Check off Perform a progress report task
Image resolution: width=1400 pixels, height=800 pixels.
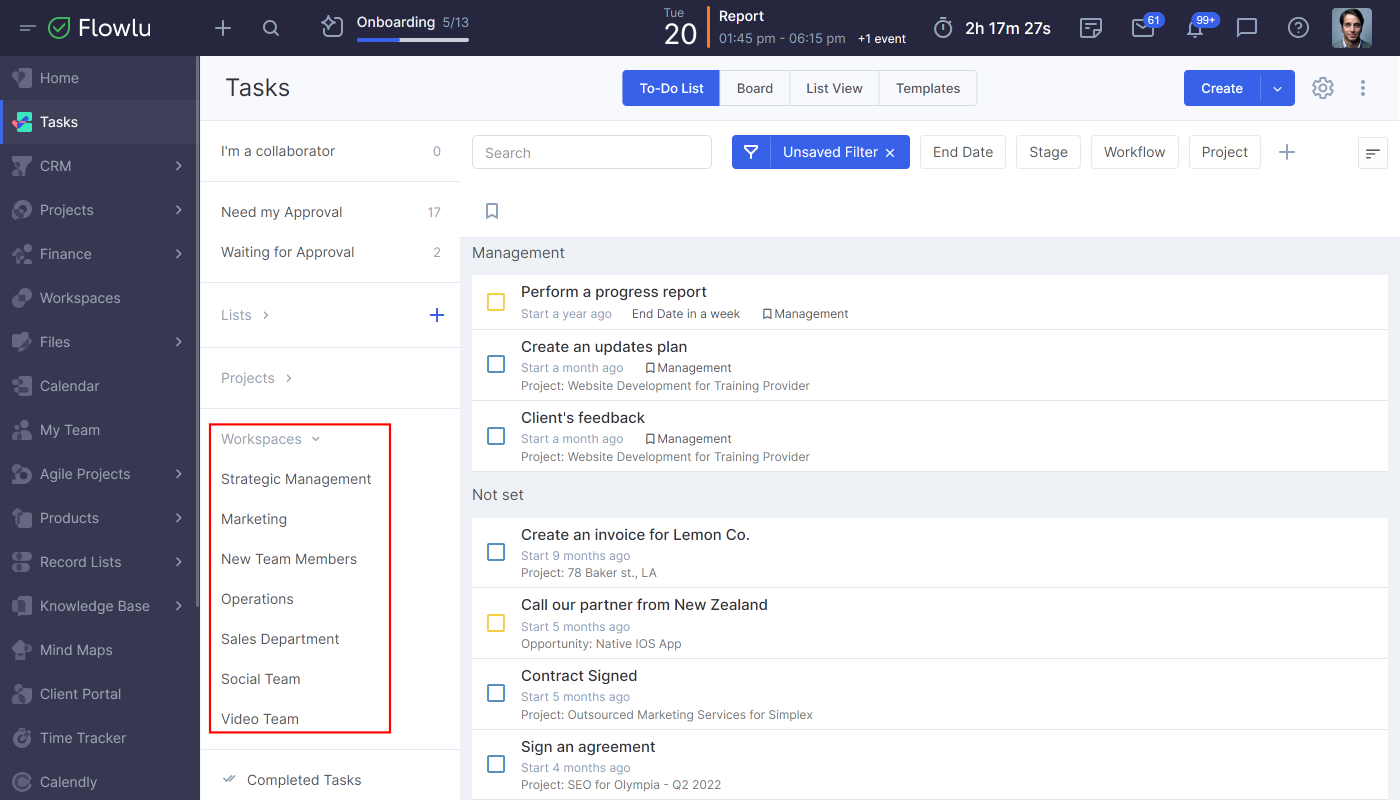[496, 302]
